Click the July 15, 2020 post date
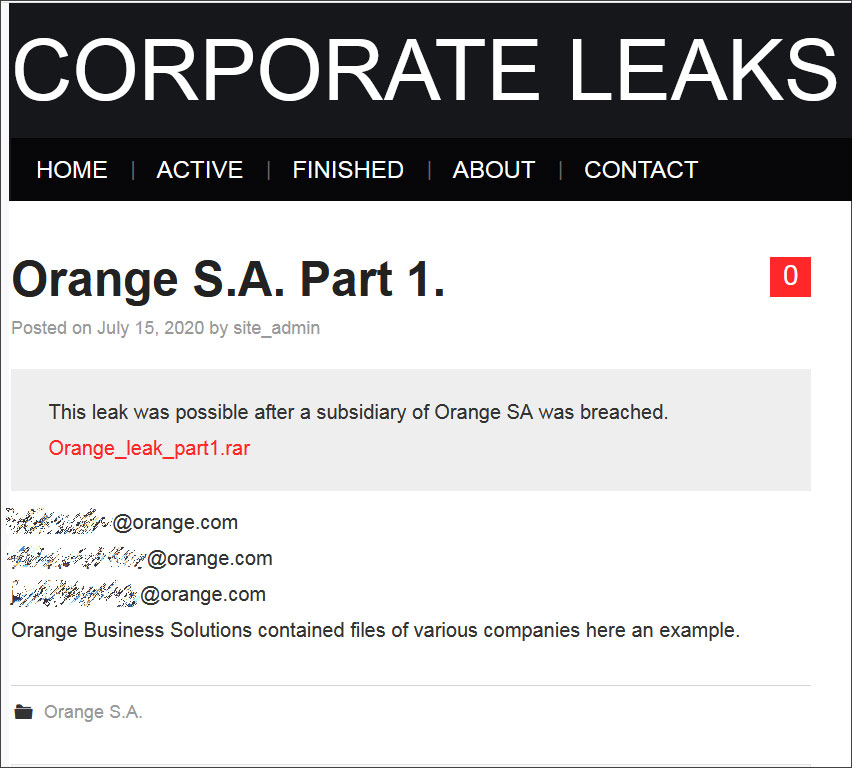The image size is (852, 768). pyautogui.click(x=150, y=328)
